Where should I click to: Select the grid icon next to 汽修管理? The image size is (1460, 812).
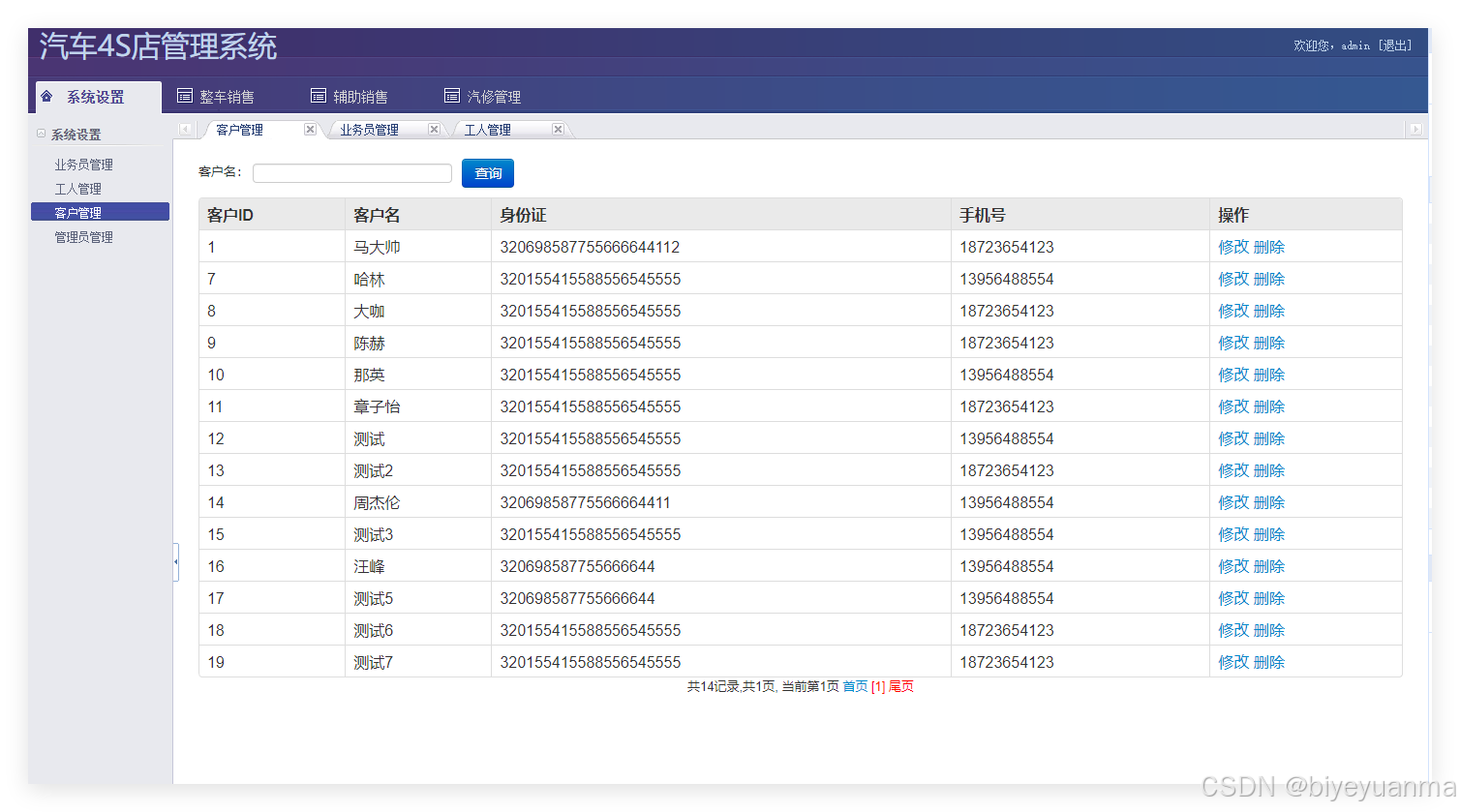451,95
